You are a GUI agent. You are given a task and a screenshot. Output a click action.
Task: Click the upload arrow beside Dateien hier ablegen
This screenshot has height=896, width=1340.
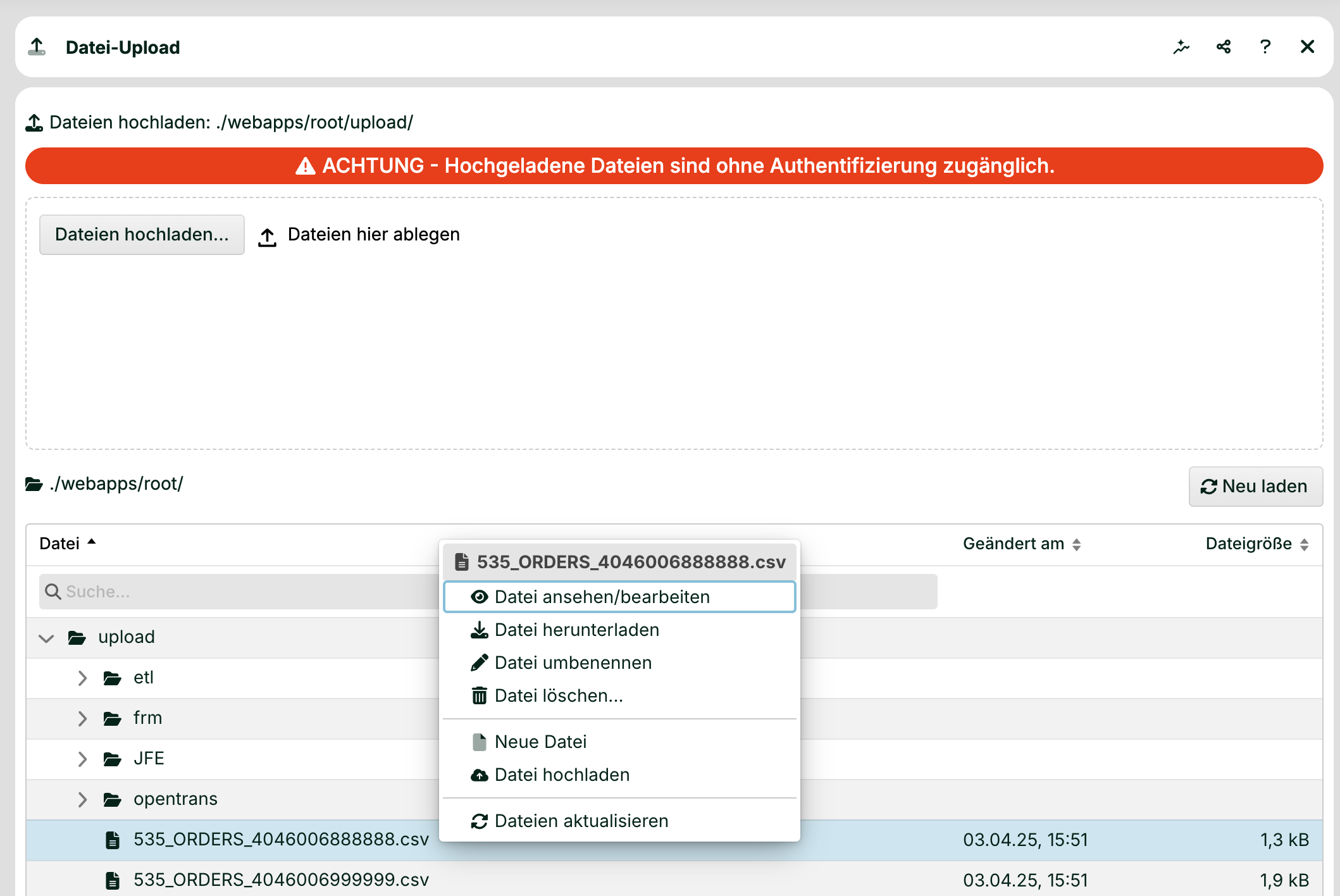(x=267, y=237)
